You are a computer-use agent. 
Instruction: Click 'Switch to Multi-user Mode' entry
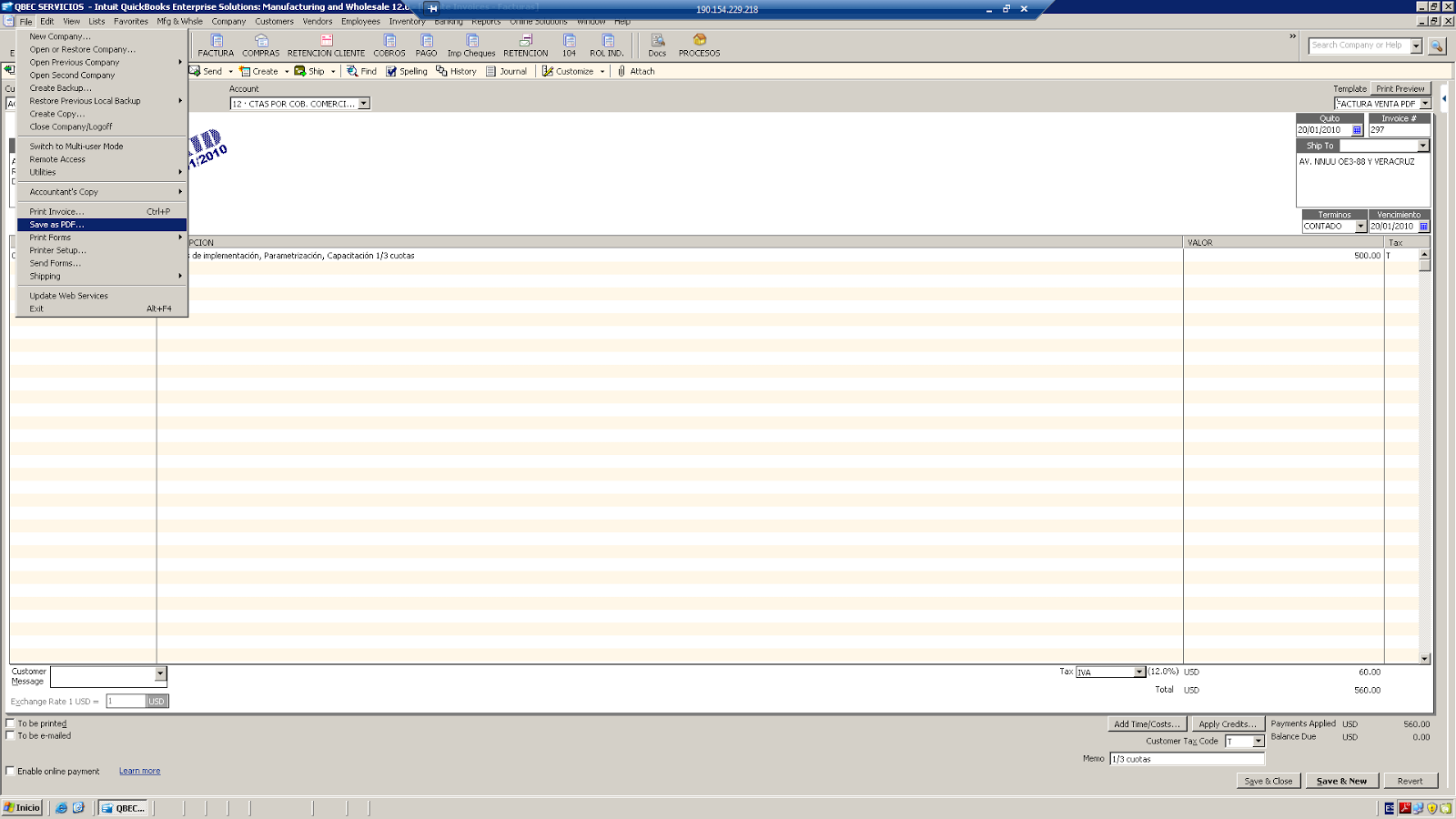pyautogui.click(x=102, y=147)
